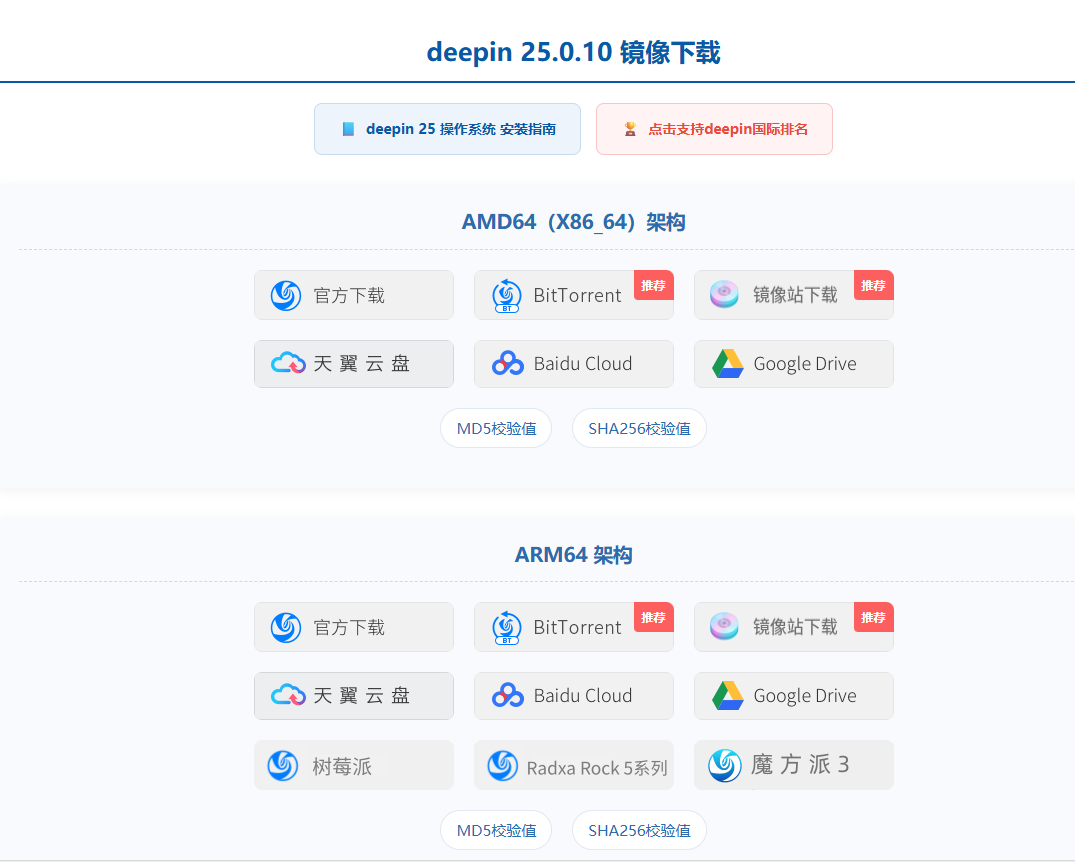Open the 魔方派 3 download

794,765
